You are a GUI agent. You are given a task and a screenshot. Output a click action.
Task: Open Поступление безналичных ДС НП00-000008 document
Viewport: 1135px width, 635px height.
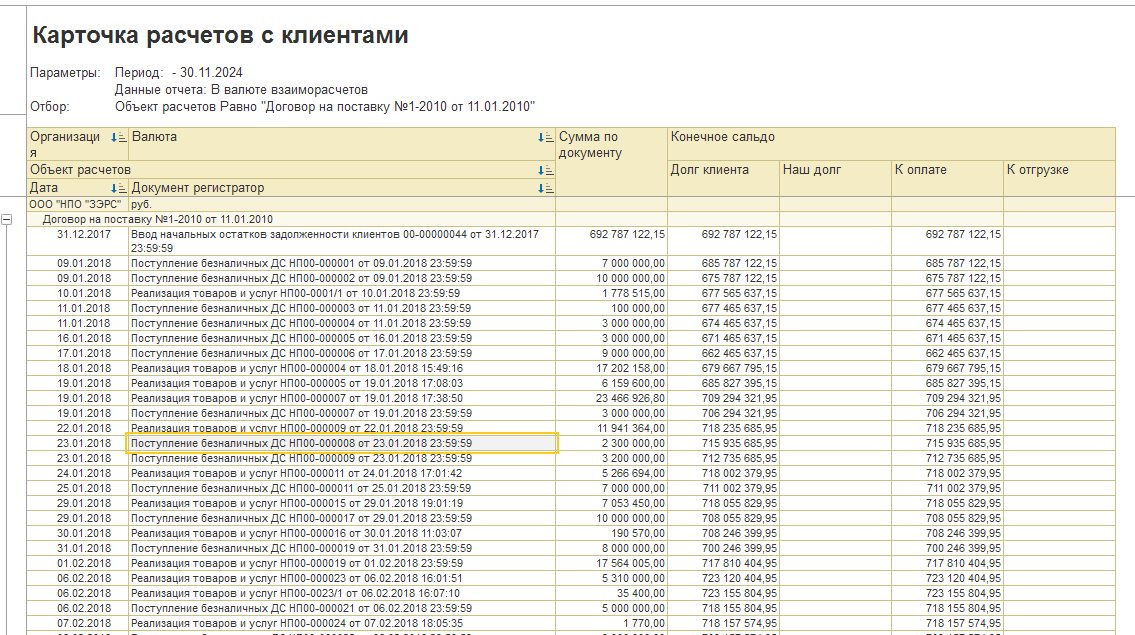point(301,443)
